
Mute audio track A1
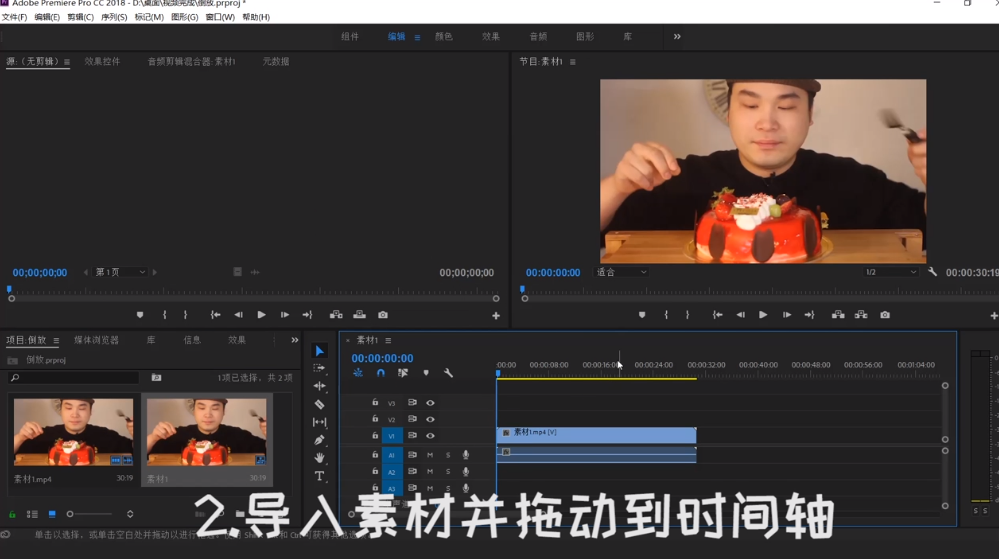point(430,455)
